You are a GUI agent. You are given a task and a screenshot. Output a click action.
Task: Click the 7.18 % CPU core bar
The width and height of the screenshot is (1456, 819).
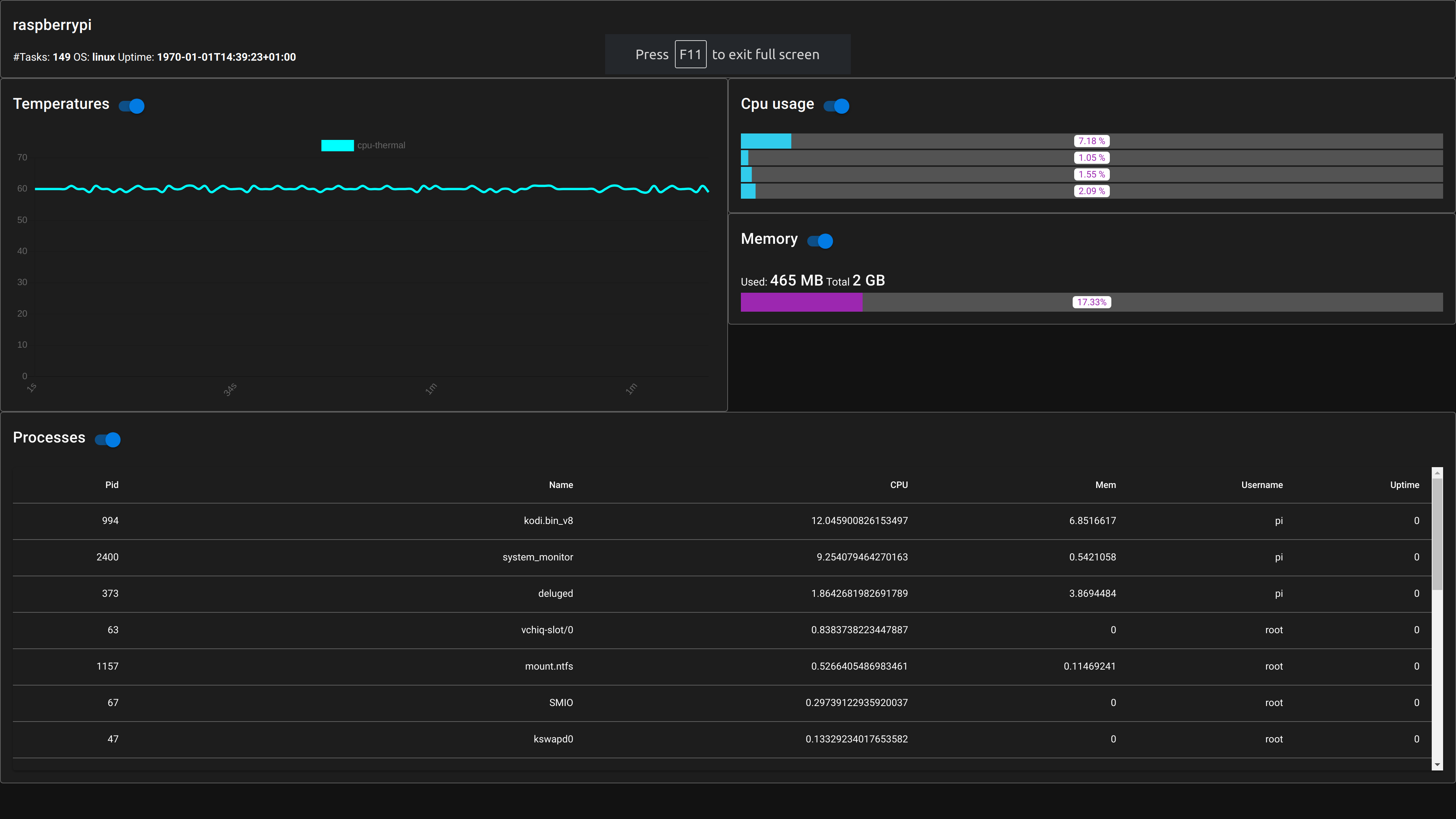tap(1091, 141)
